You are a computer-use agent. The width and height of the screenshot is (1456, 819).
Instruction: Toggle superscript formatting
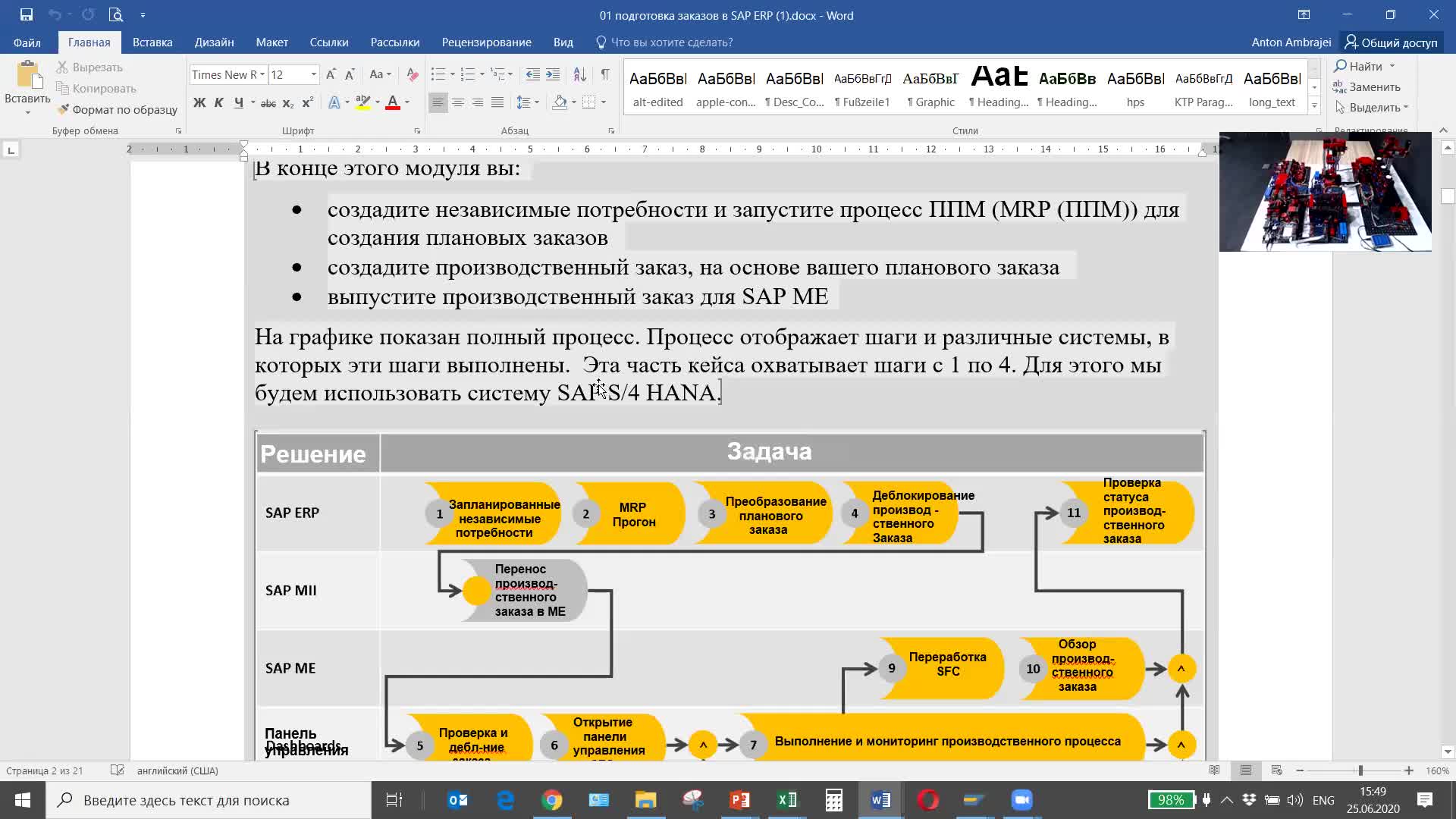click(x=307, y=102)
